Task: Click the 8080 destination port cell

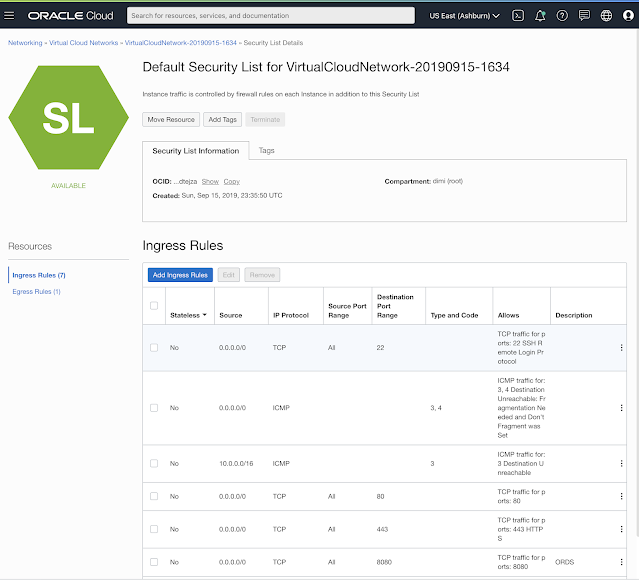Action: tap(384, 562)
